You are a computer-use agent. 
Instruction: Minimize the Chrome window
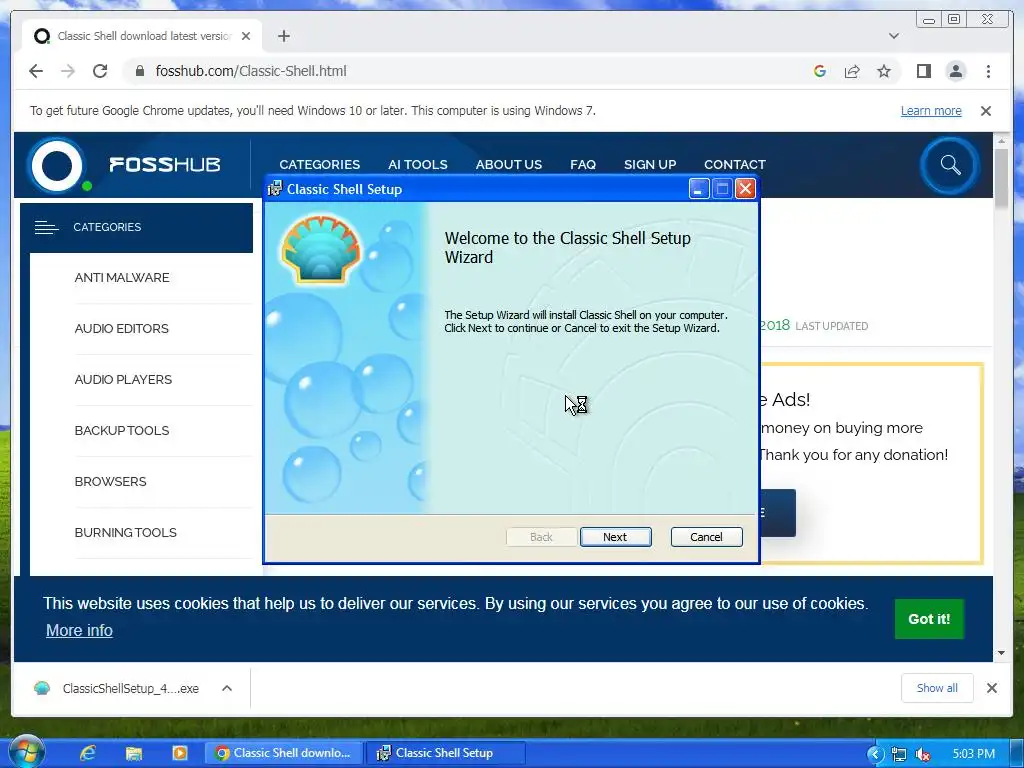929,19
